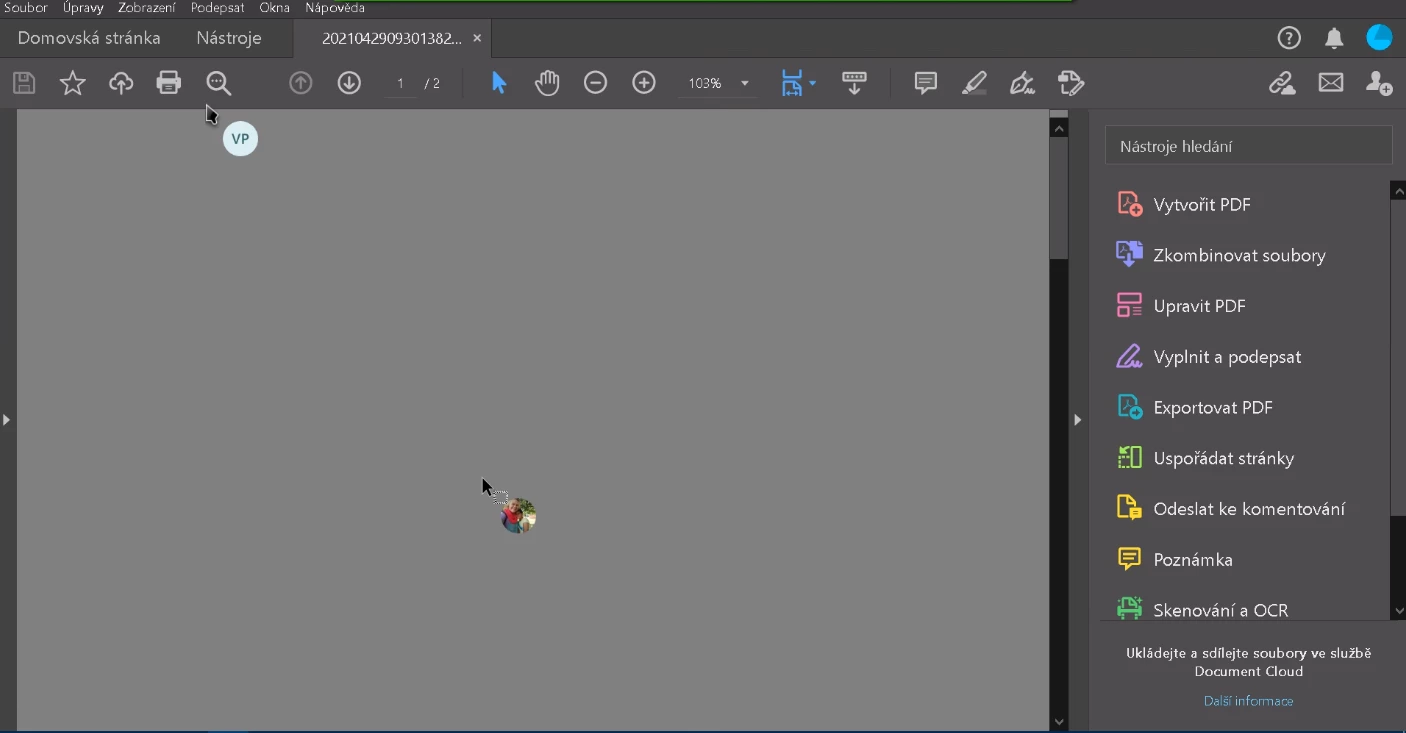
Task: Print the document with printer icon
Action: point(169,83)
